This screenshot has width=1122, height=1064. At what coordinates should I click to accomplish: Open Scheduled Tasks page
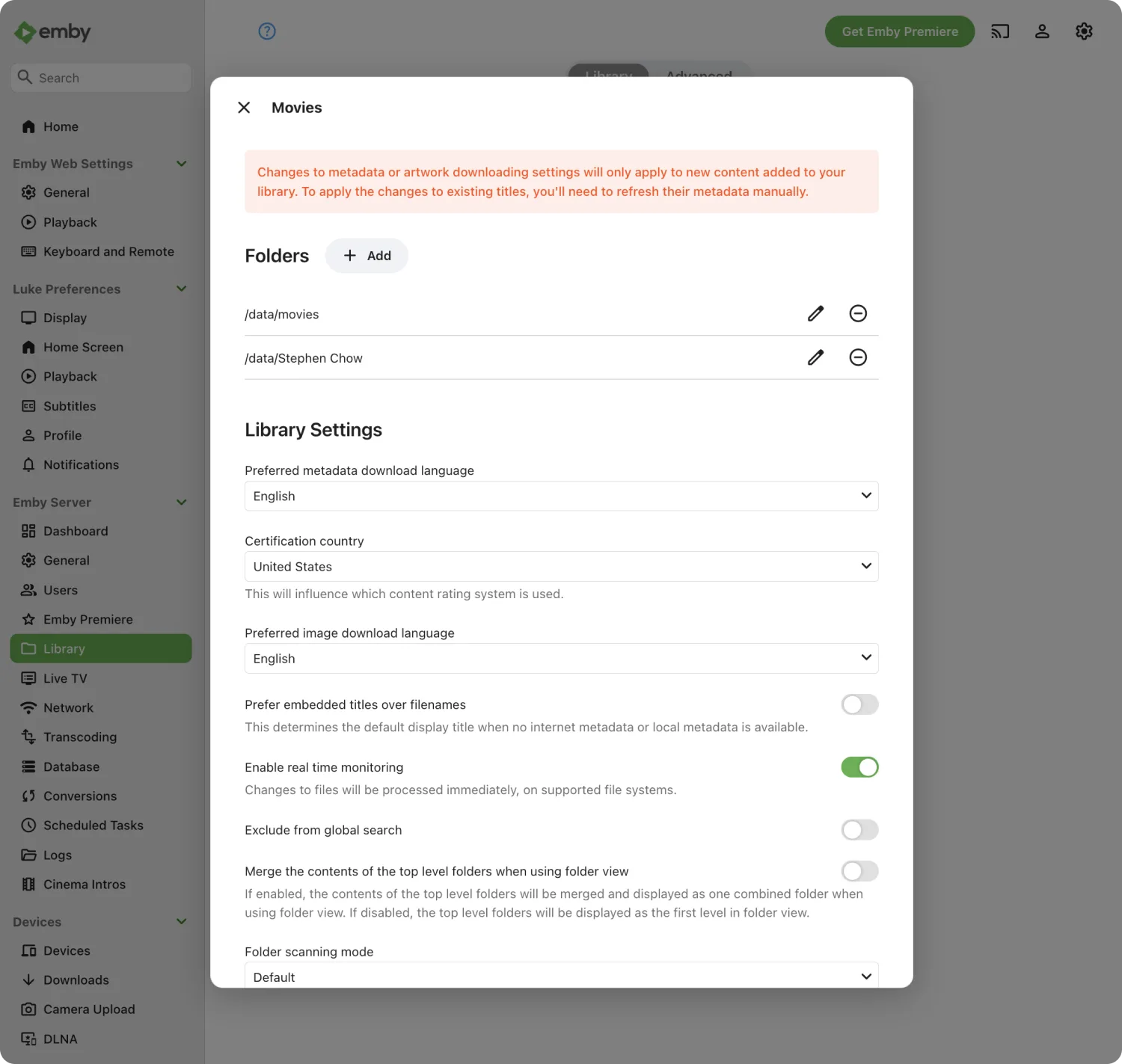point(101,825)
